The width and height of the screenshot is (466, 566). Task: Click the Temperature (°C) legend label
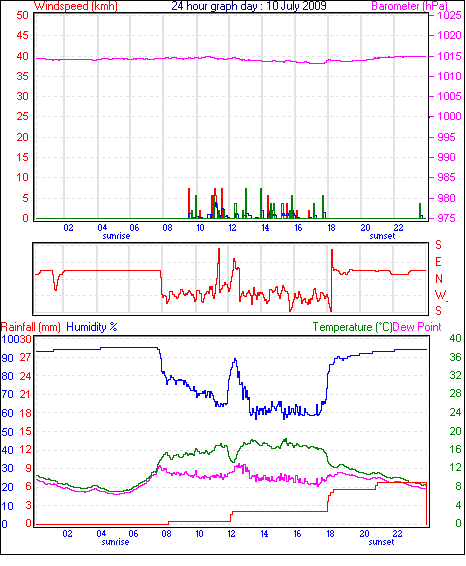coord(352,327)
